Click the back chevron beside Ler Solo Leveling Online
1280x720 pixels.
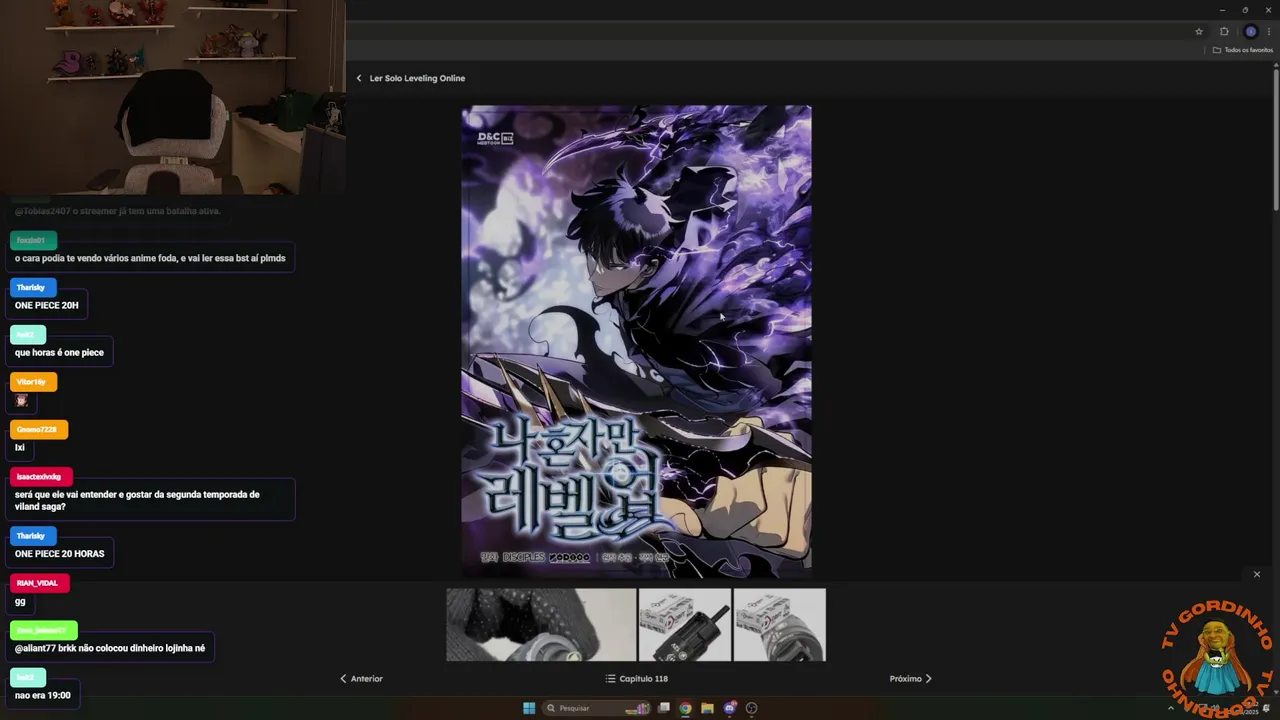point(359,78)
